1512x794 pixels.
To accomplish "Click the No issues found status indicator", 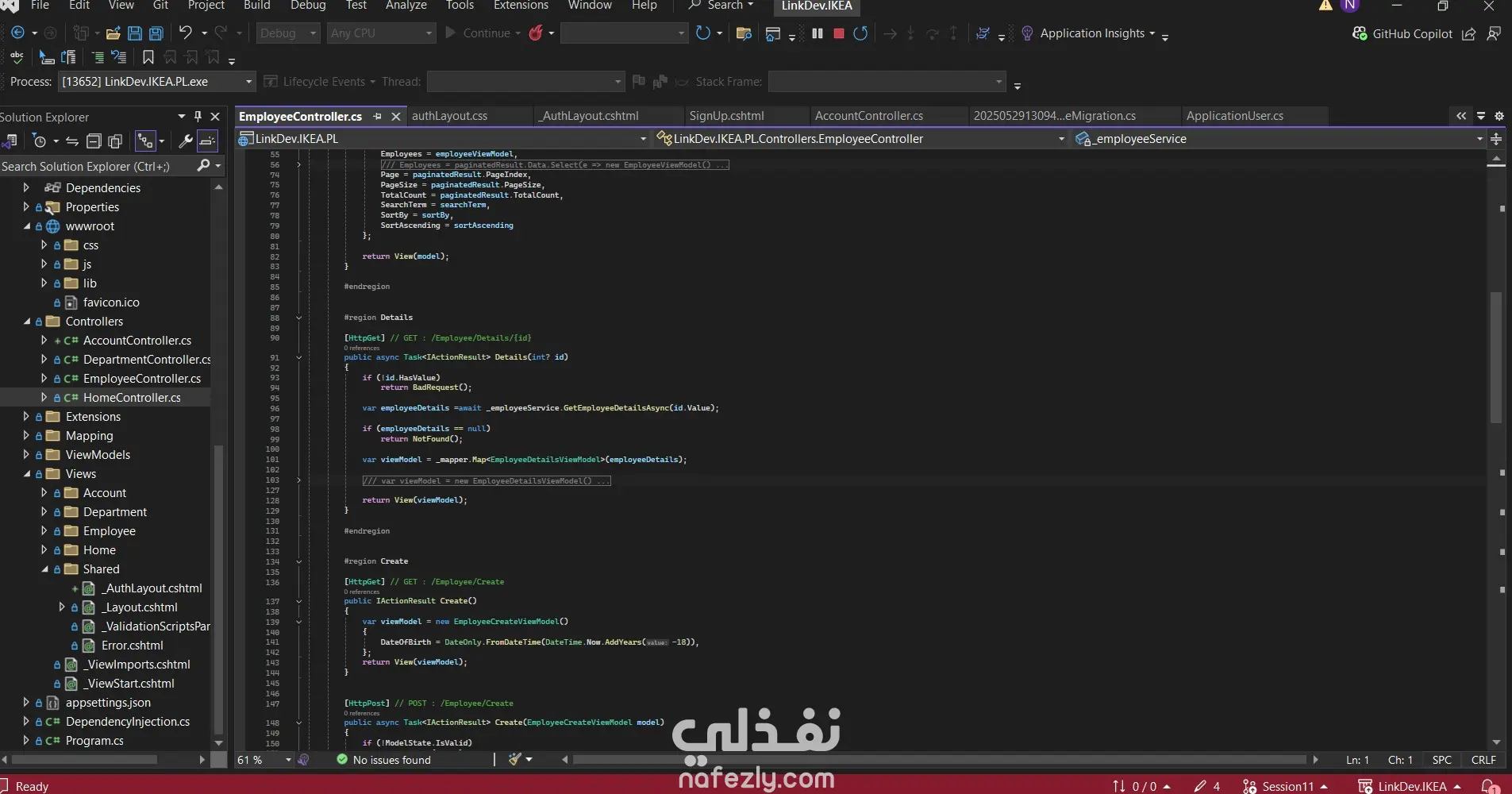I will pyautogui.click(x=383, y=760).
